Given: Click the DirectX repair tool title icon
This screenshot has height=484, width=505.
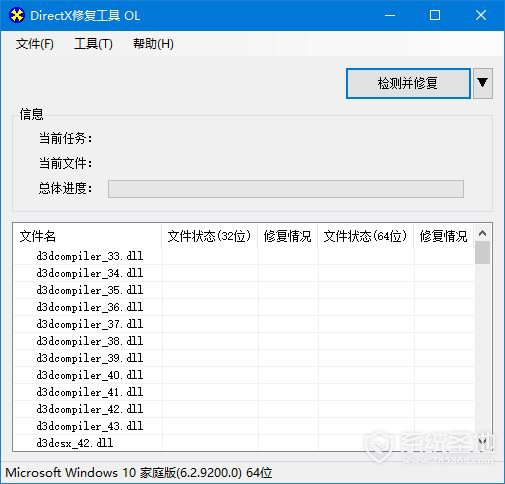Looking at the screenshot, I should pyautogui.click(x=16, y=15).
